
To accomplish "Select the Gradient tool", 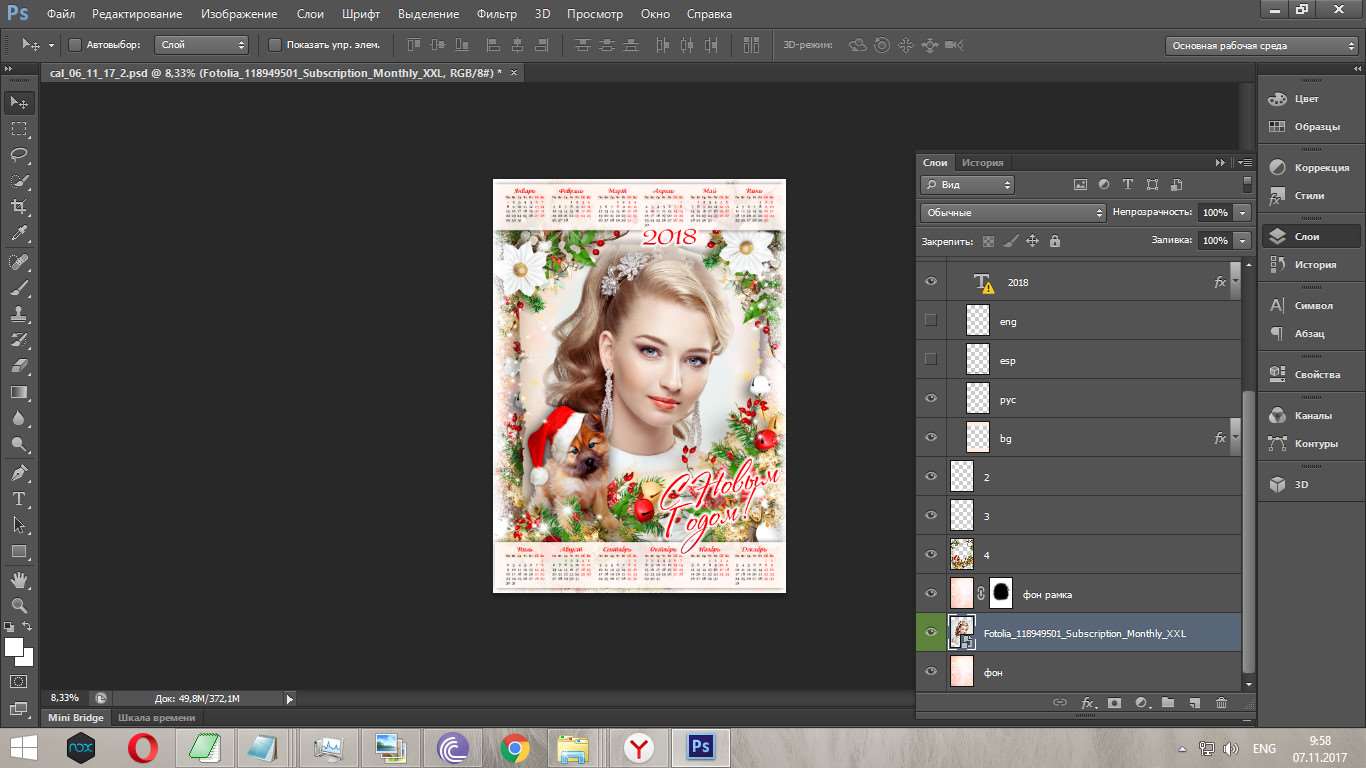I will [19, 392].
